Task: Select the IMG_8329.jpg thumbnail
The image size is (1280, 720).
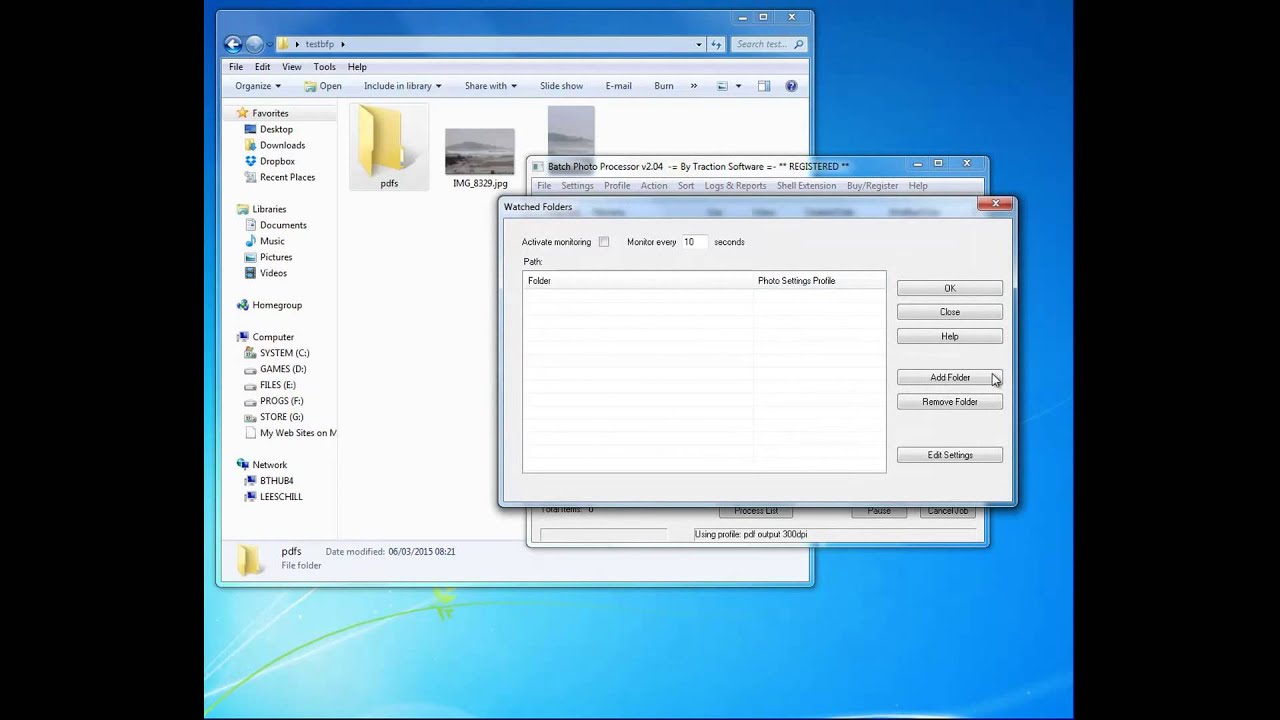Action: pos(480,151)
